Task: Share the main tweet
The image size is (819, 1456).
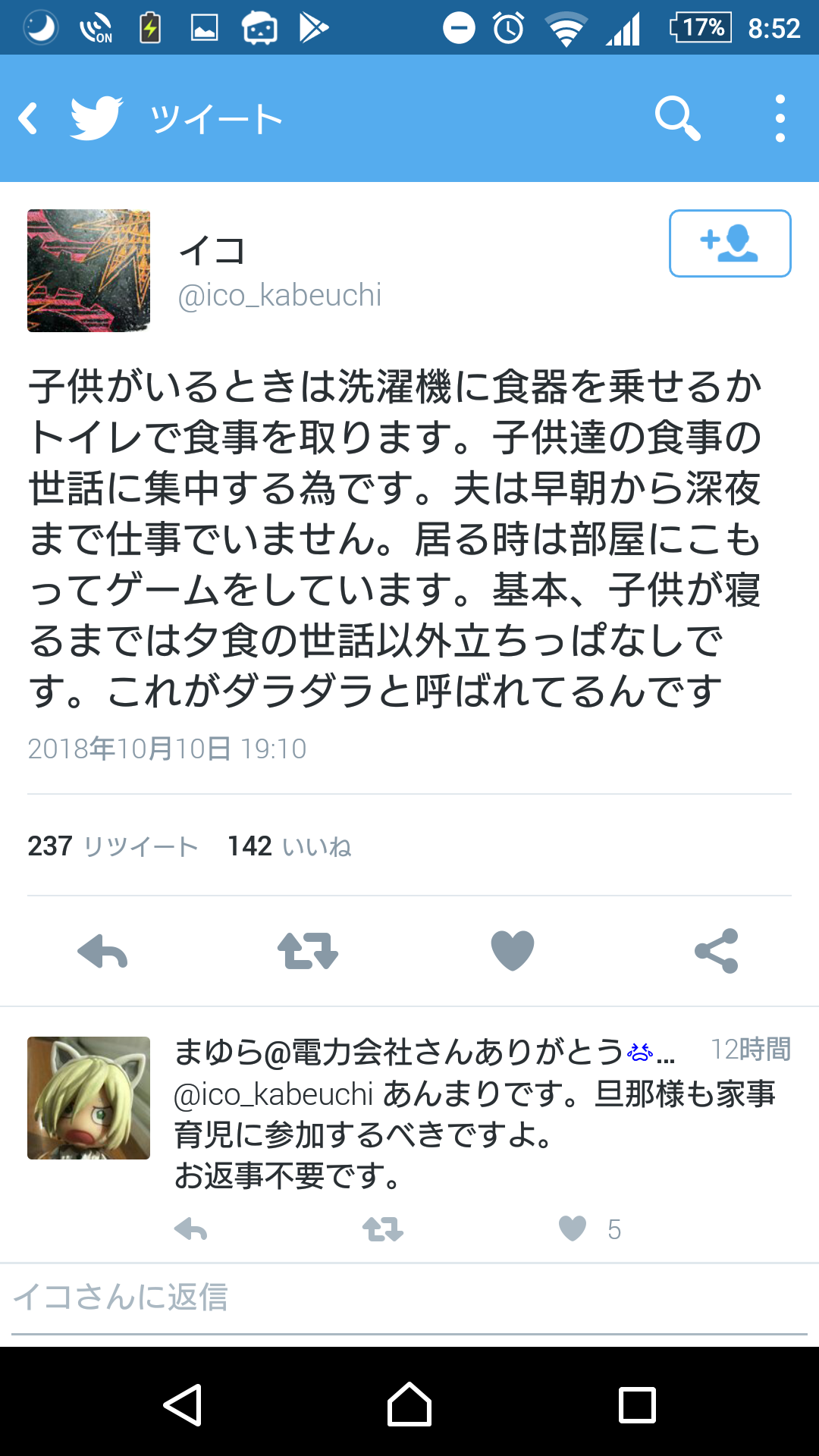Action: pos(717,951)
